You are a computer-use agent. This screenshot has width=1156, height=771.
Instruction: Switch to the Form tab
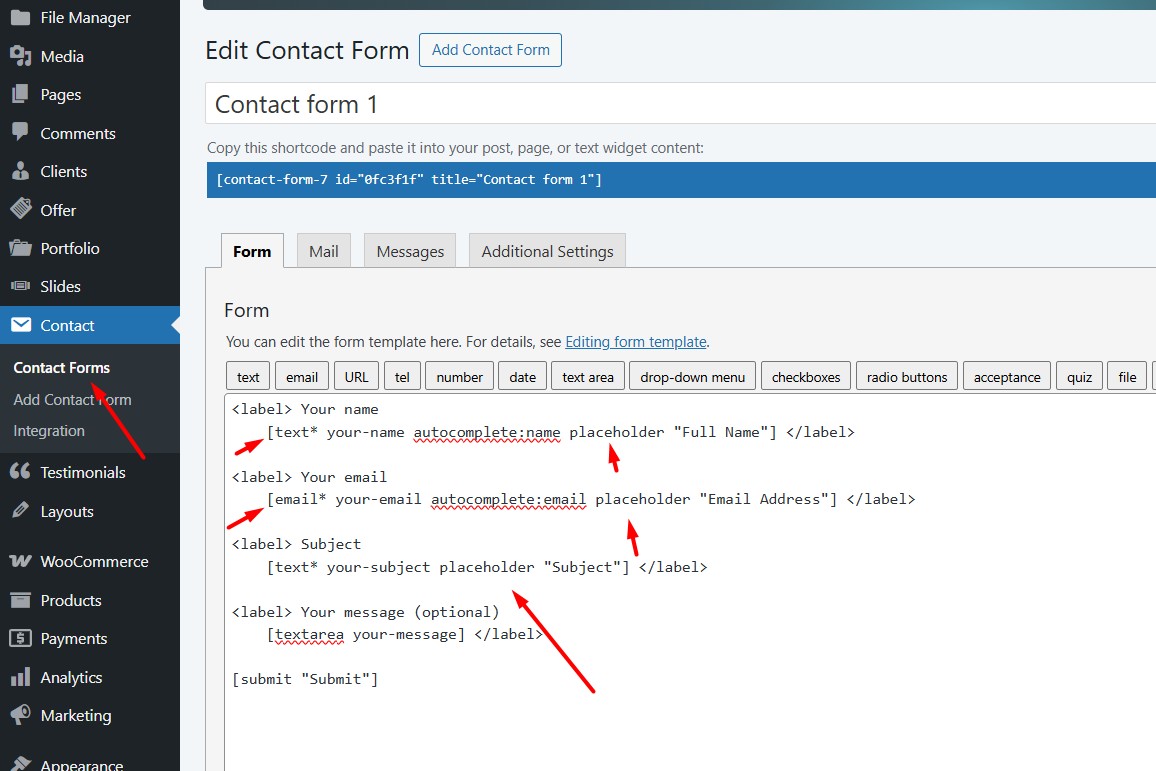coord(252,251)
